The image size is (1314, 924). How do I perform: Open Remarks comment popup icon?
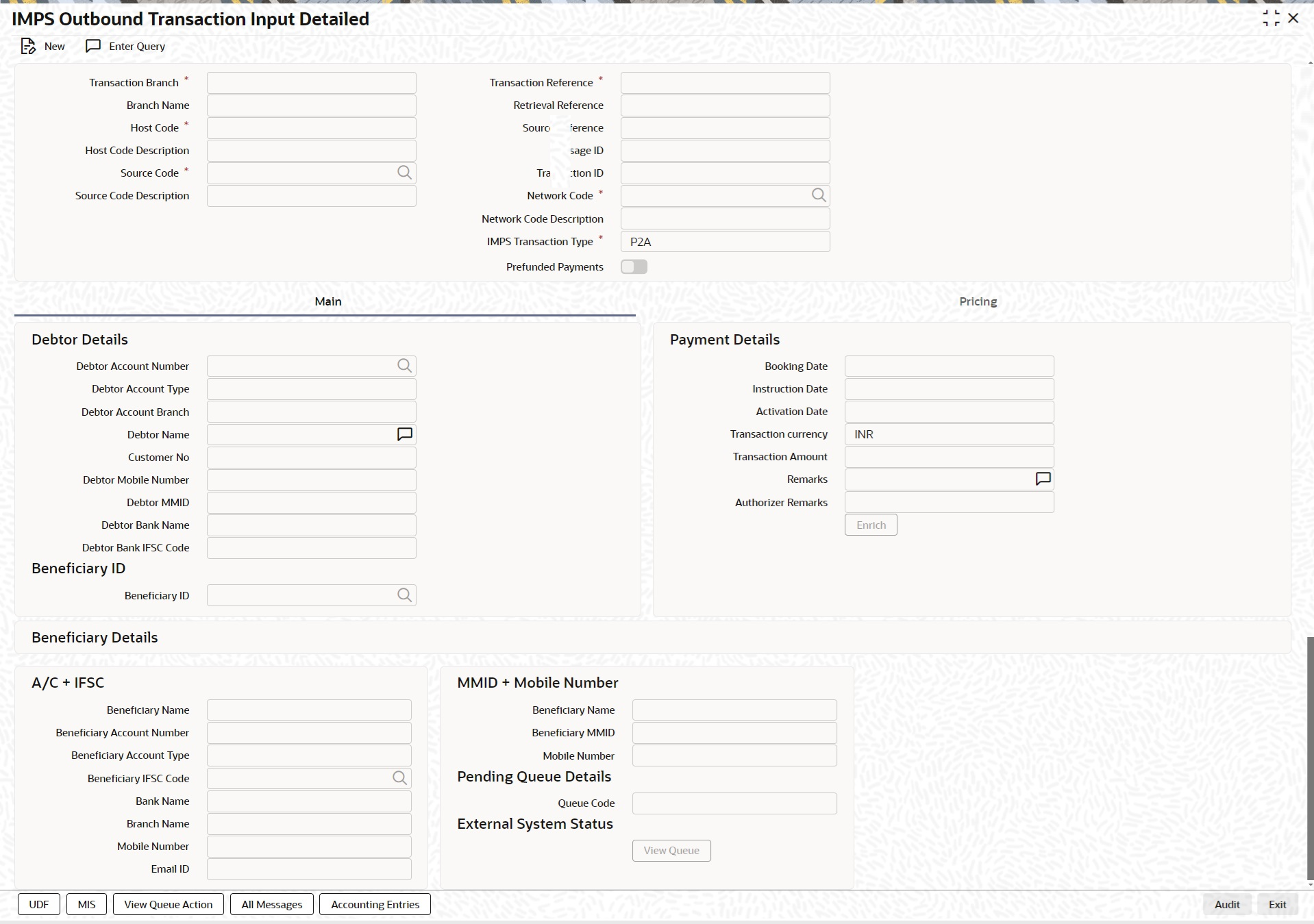click(1043, 479)
